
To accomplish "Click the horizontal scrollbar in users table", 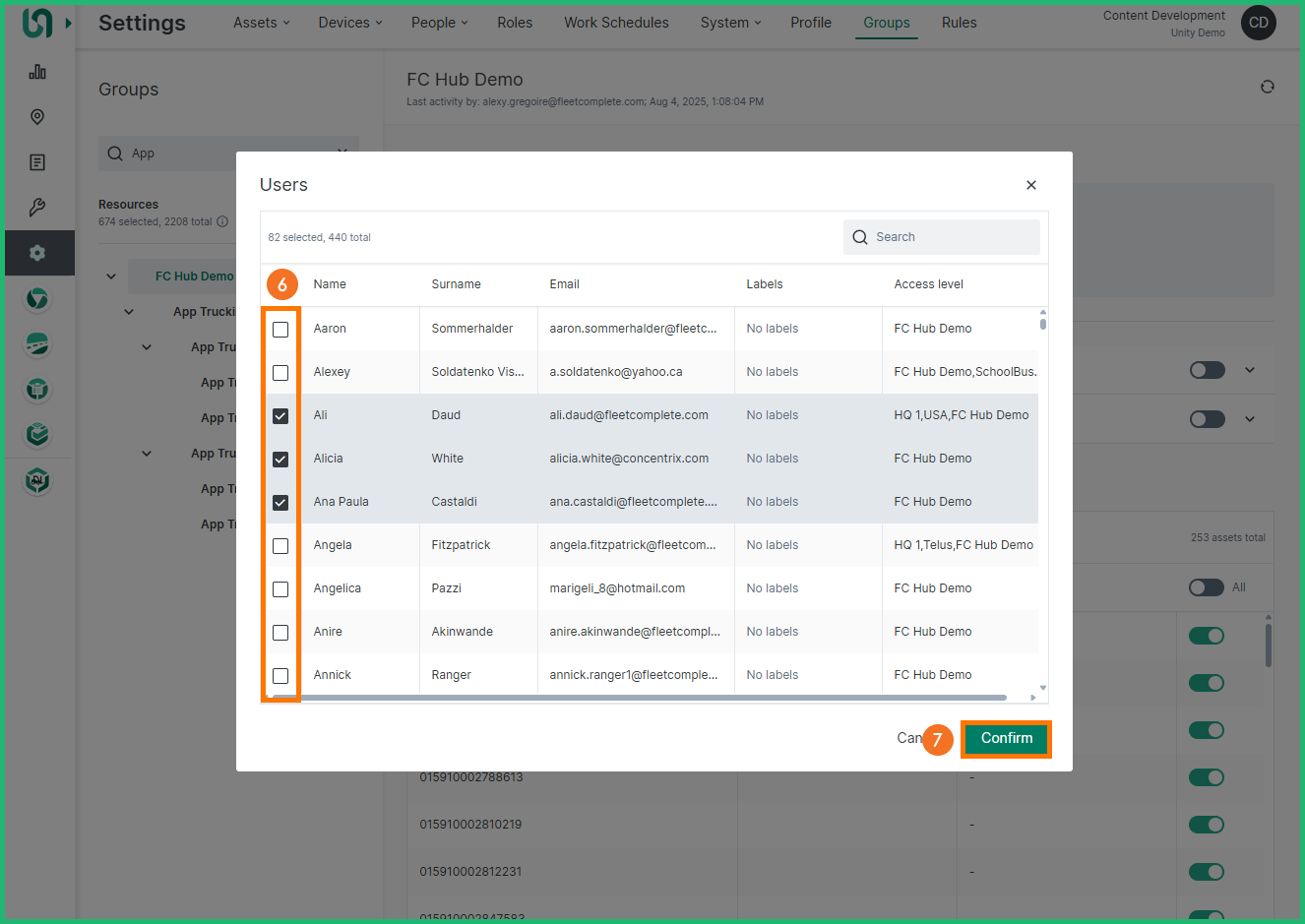I will click(x=640, y=698).
